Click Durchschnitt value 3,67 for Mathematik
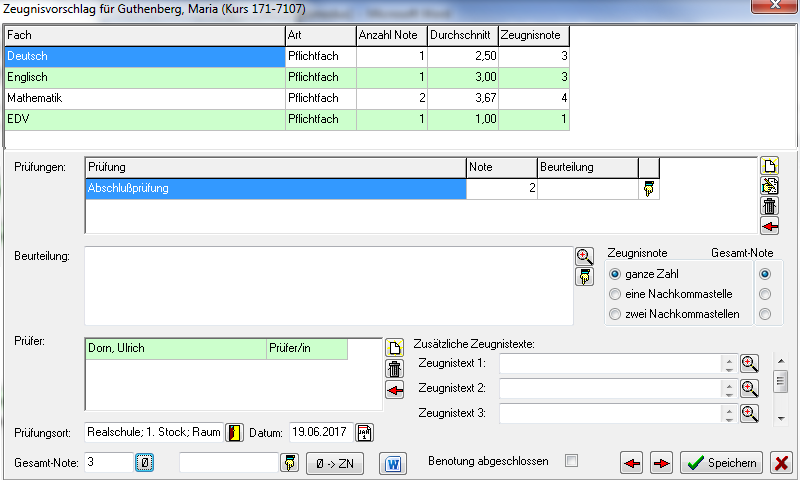The image size is (800, 480). click(463, 98)
